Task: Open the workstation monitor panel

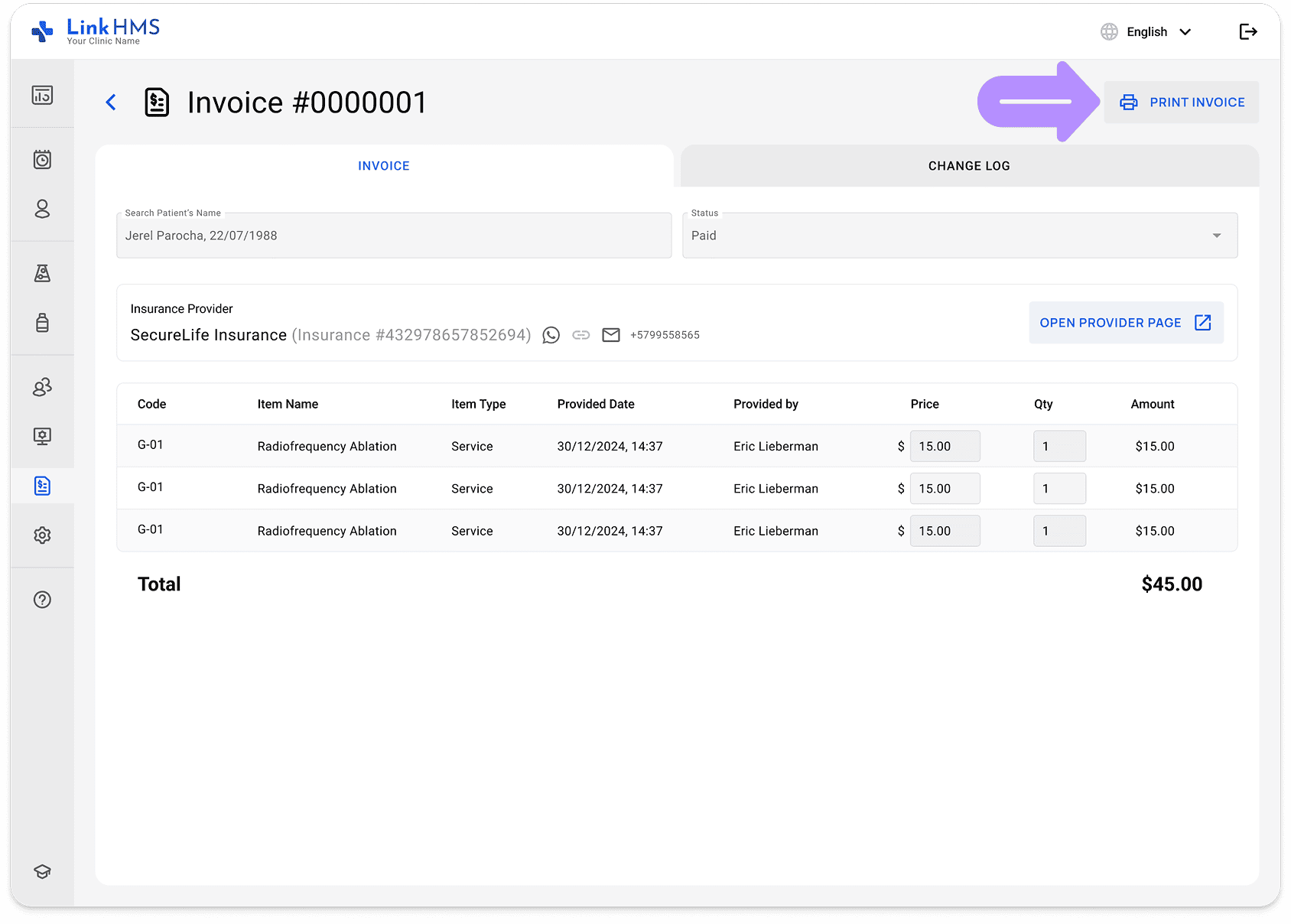Action: pyautogui.click(x=42, y=436)
